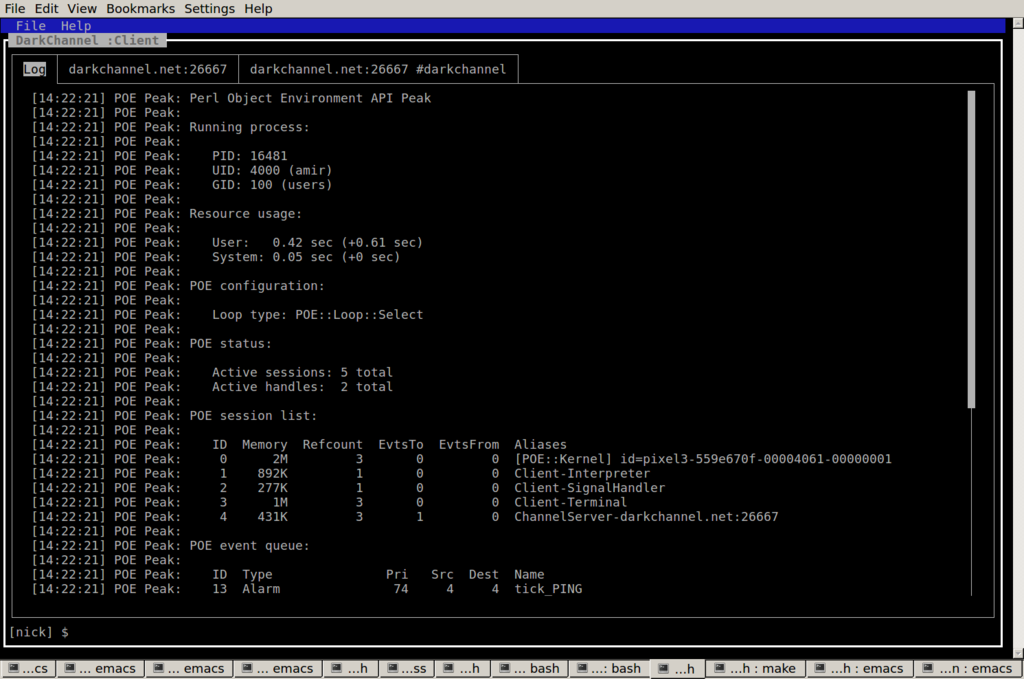The height and width of the screenshot is (679, 1024).
Task: Click terminal icon on the '...ss' taskbar tab
Action: (x=391, y=669)
